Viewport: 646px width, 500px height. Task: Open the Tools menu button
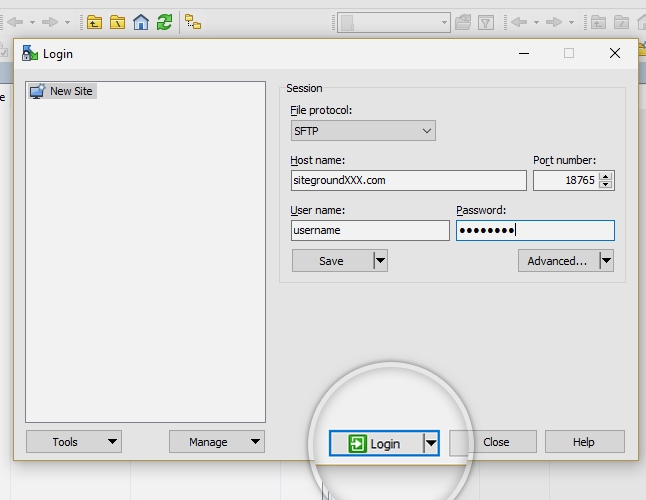pos(73,441)
